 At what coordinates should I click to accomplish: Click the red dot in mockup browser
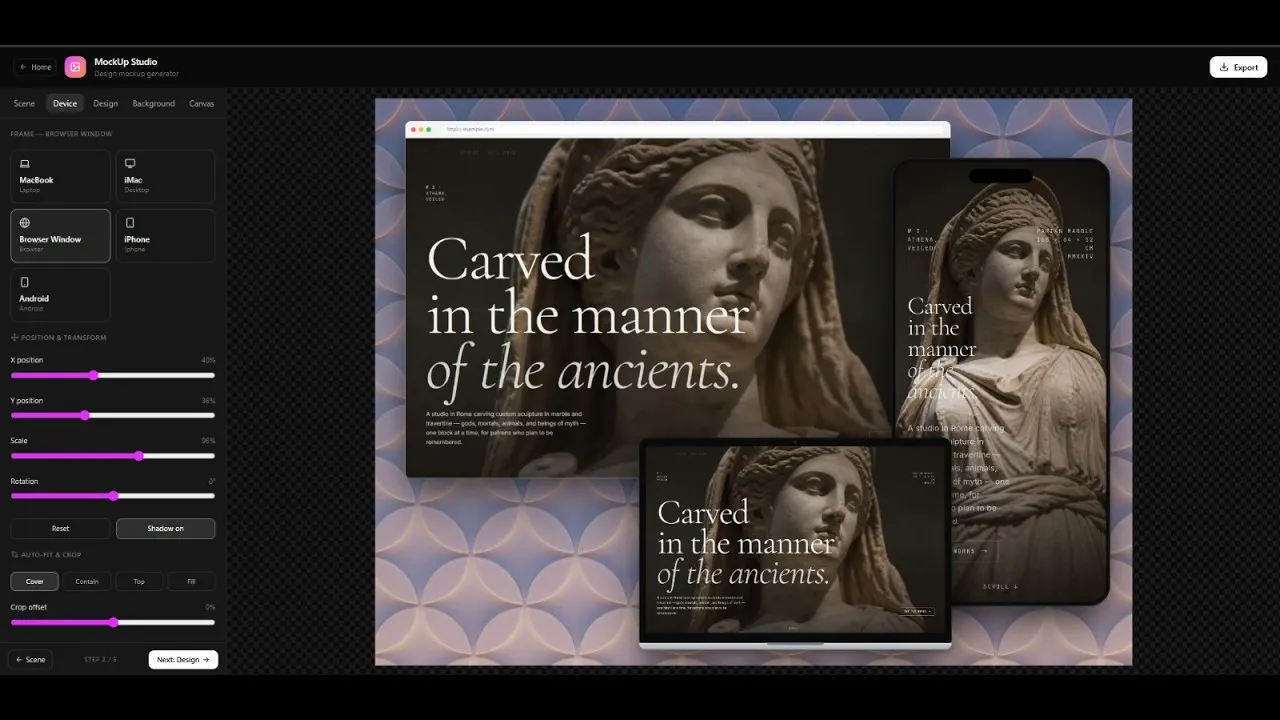click(414, 129)
